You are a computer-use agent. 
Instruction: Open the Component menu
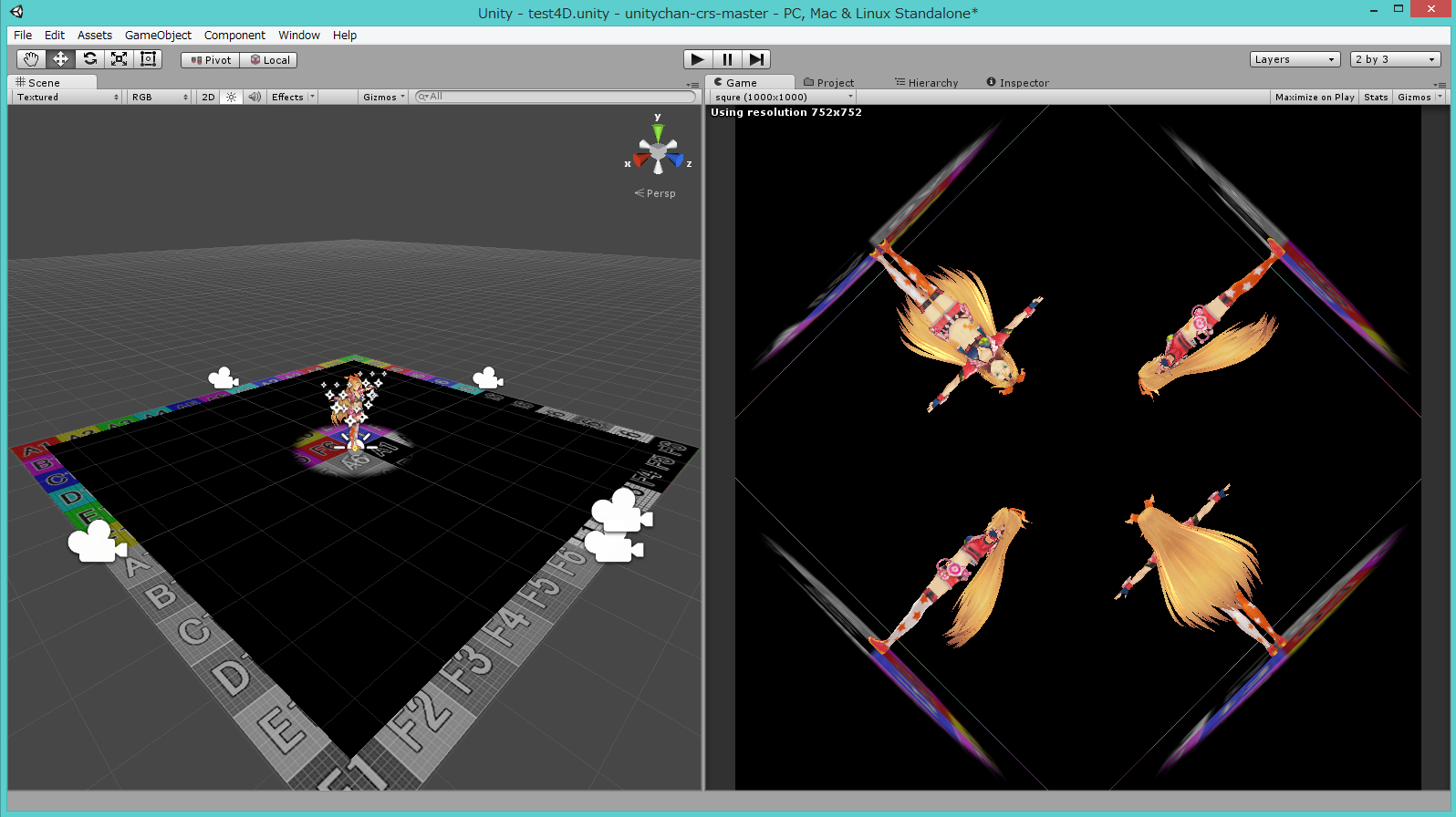click(x=234, y=35)
